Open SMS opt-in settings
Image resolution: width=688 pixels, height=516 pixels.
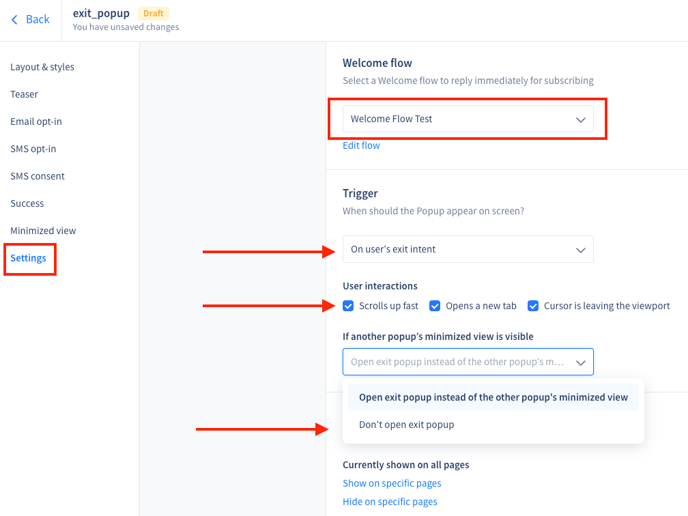coord(33,149)
